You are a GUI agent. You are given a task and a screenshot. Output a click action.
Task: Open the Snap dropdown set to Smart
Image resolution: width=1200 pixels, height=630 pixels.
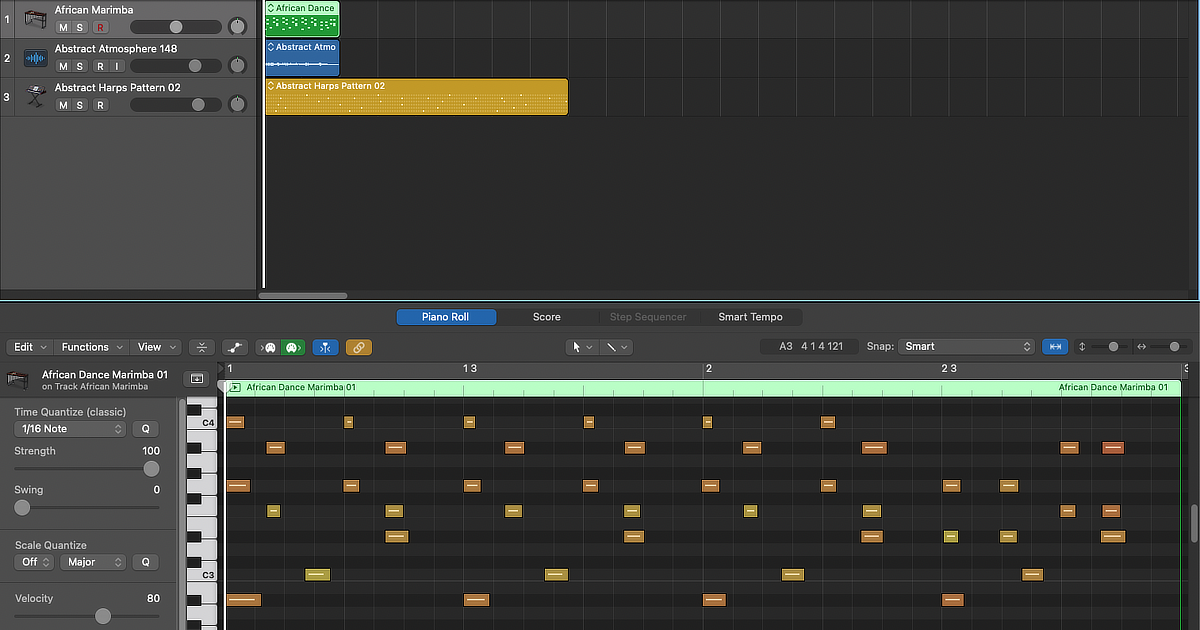pos(965,346)
